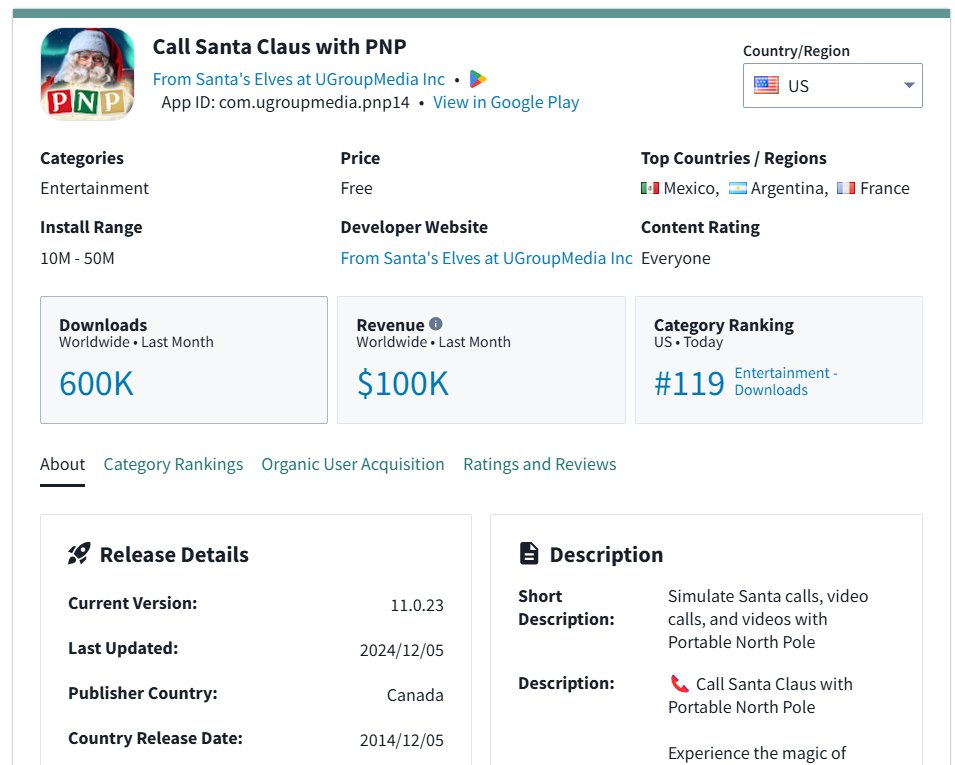Image resolution: width=955 pixels, height=765 pixels.
Task: Select the About tab
Action: [x=62, y=464]
